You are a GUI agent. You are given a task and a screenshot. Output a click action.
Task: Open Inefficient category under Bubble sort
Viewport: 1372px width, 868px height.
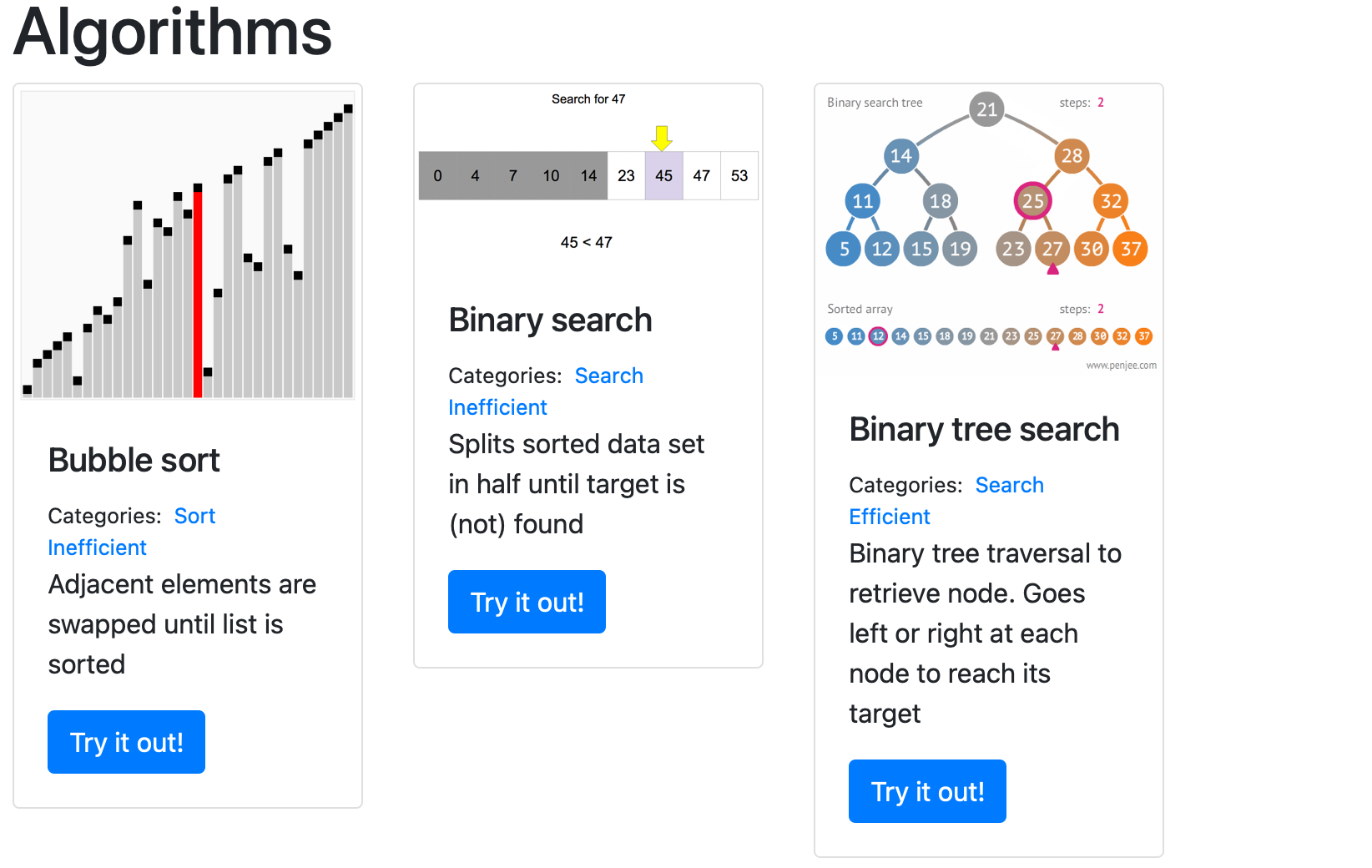(97, 548)
